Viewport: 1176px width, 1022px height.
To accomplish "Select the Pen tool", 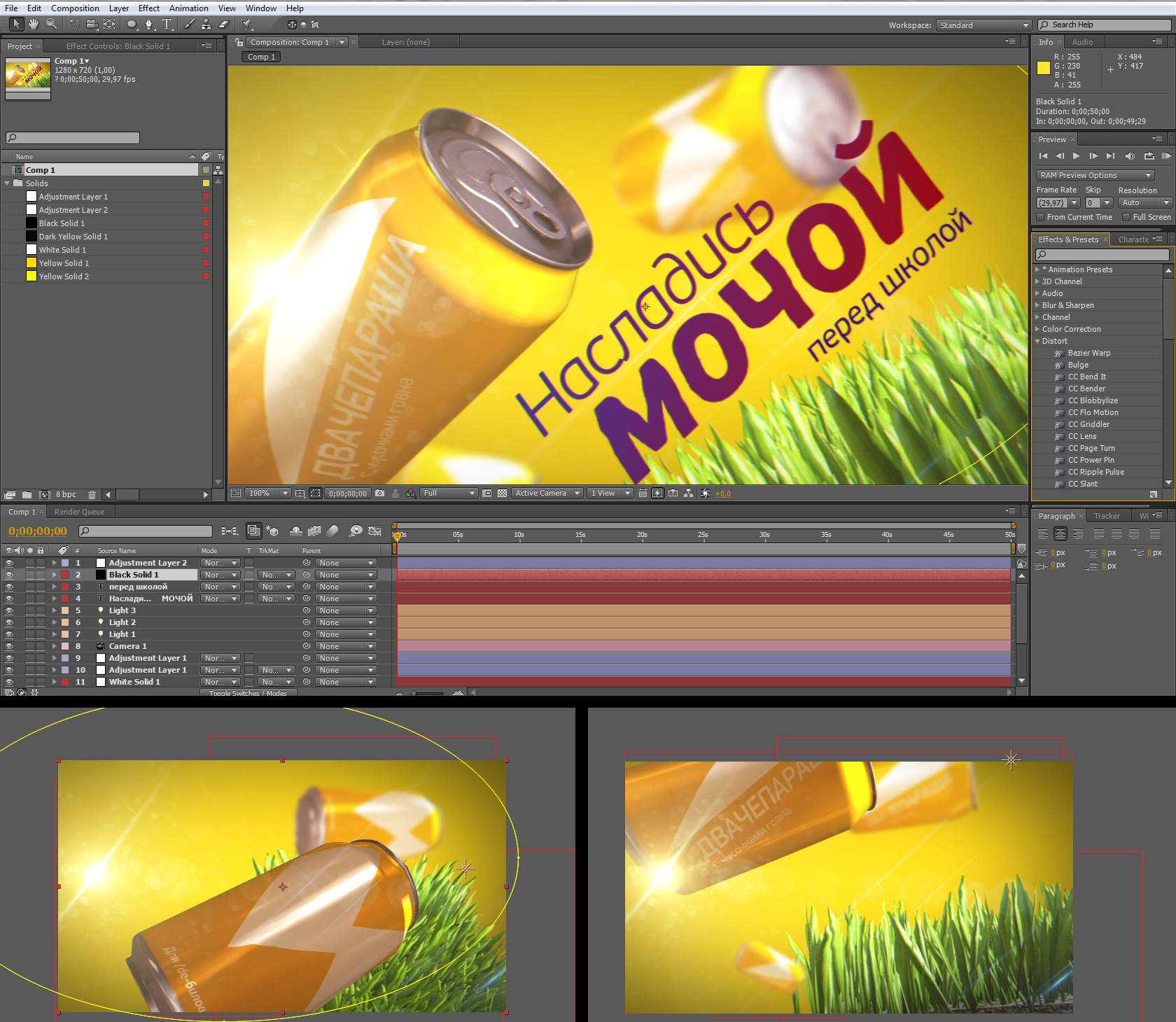I will (149, 24).
